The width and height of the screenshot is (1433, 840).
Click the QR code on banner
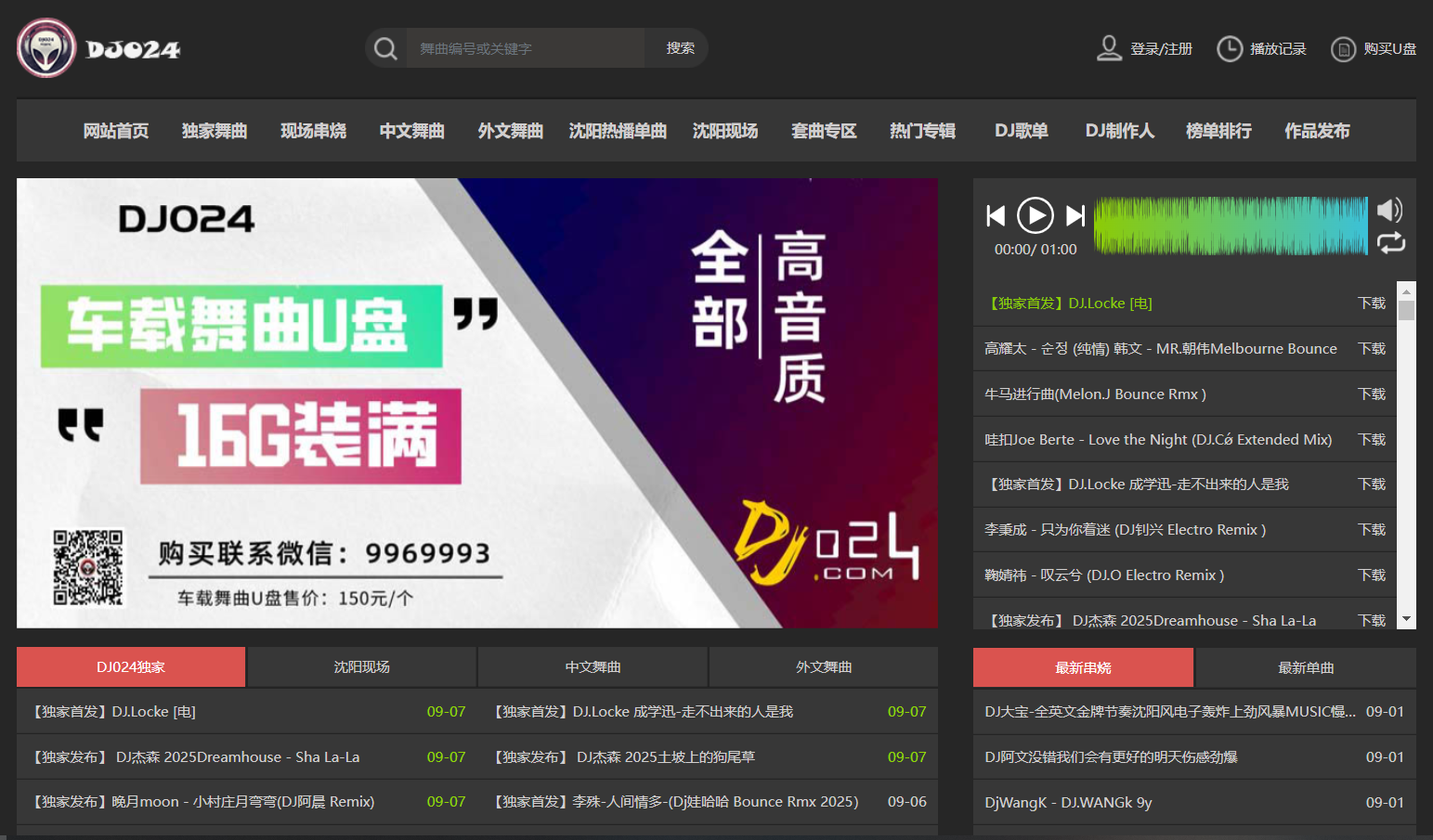(x=88, y=568)
